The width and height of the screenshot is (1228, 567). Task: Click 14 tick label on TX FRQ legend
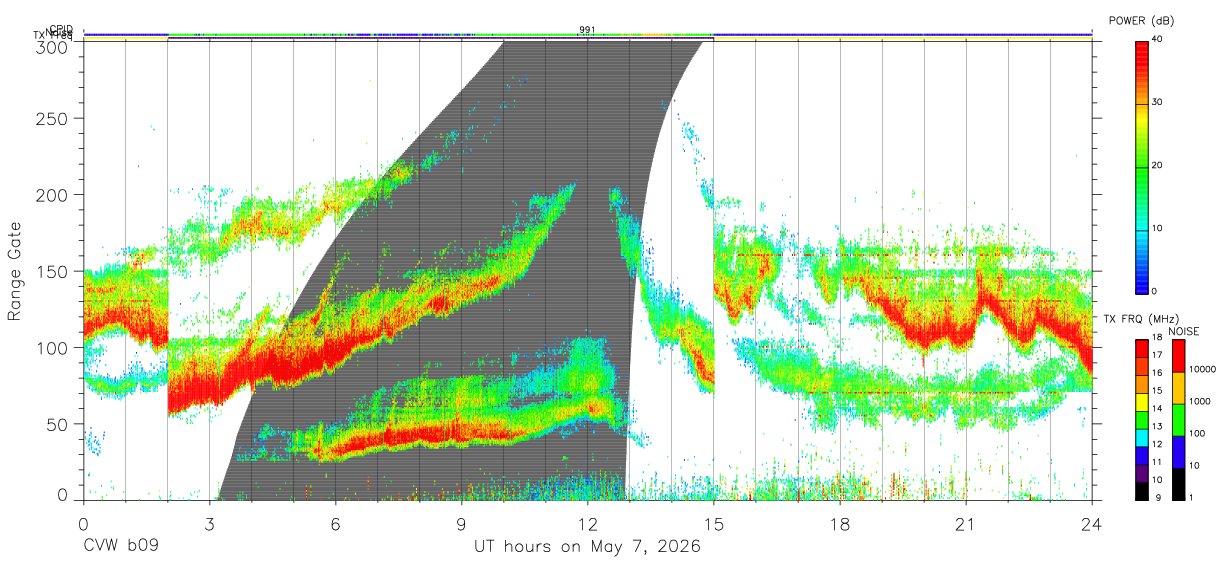point(1157,408)
